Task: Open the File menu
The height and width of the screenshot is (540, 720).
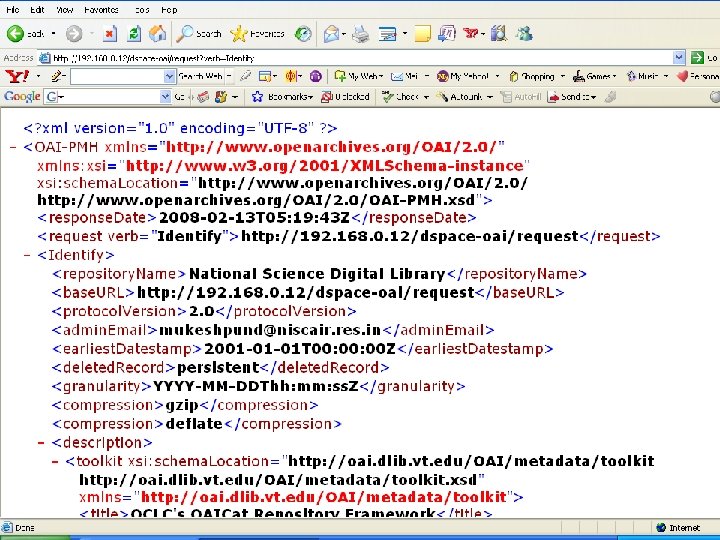Action: [12, 10]
